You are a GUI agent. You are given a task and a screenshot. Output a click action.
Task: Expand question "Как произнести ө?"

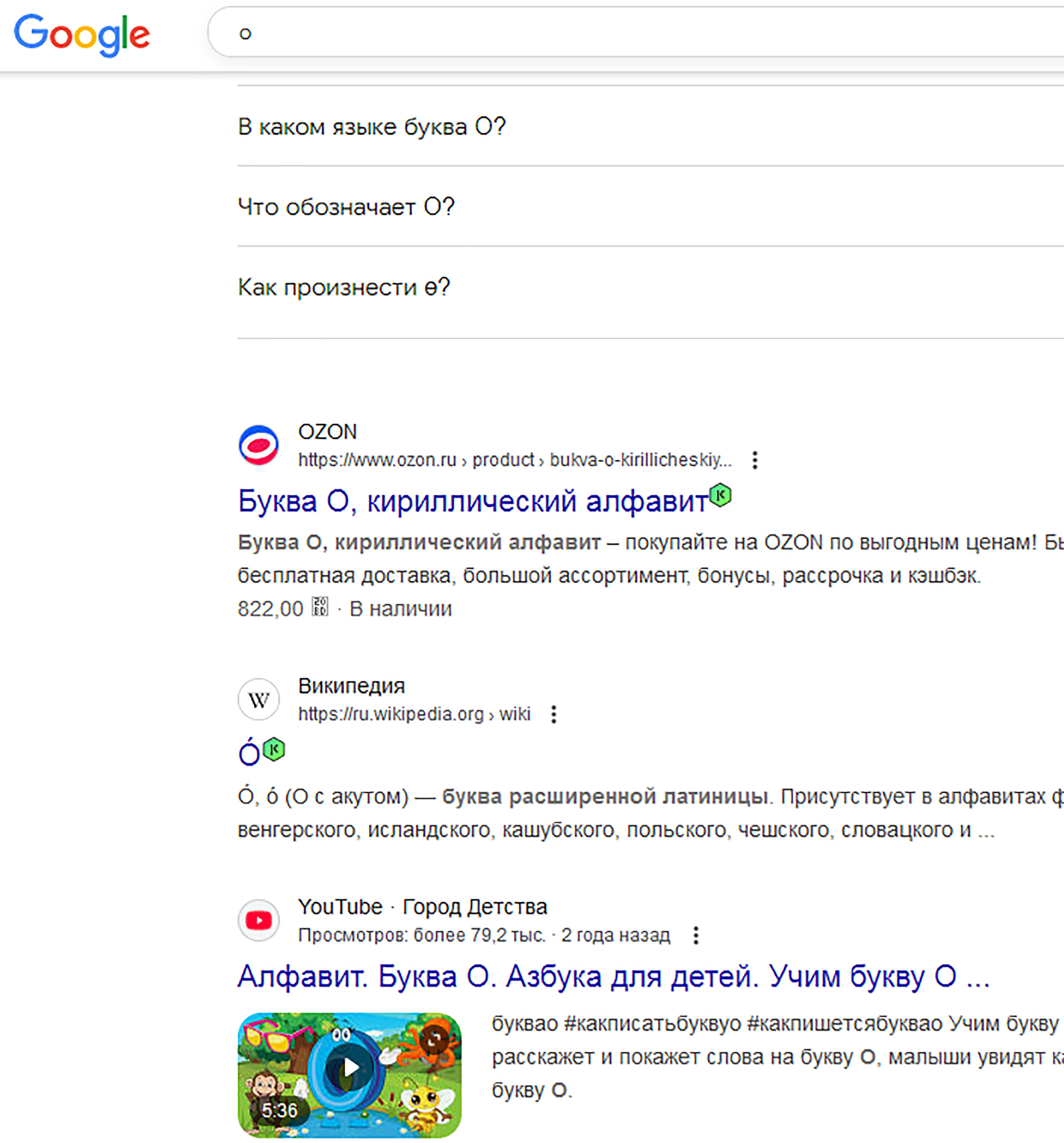coord(344,287)
